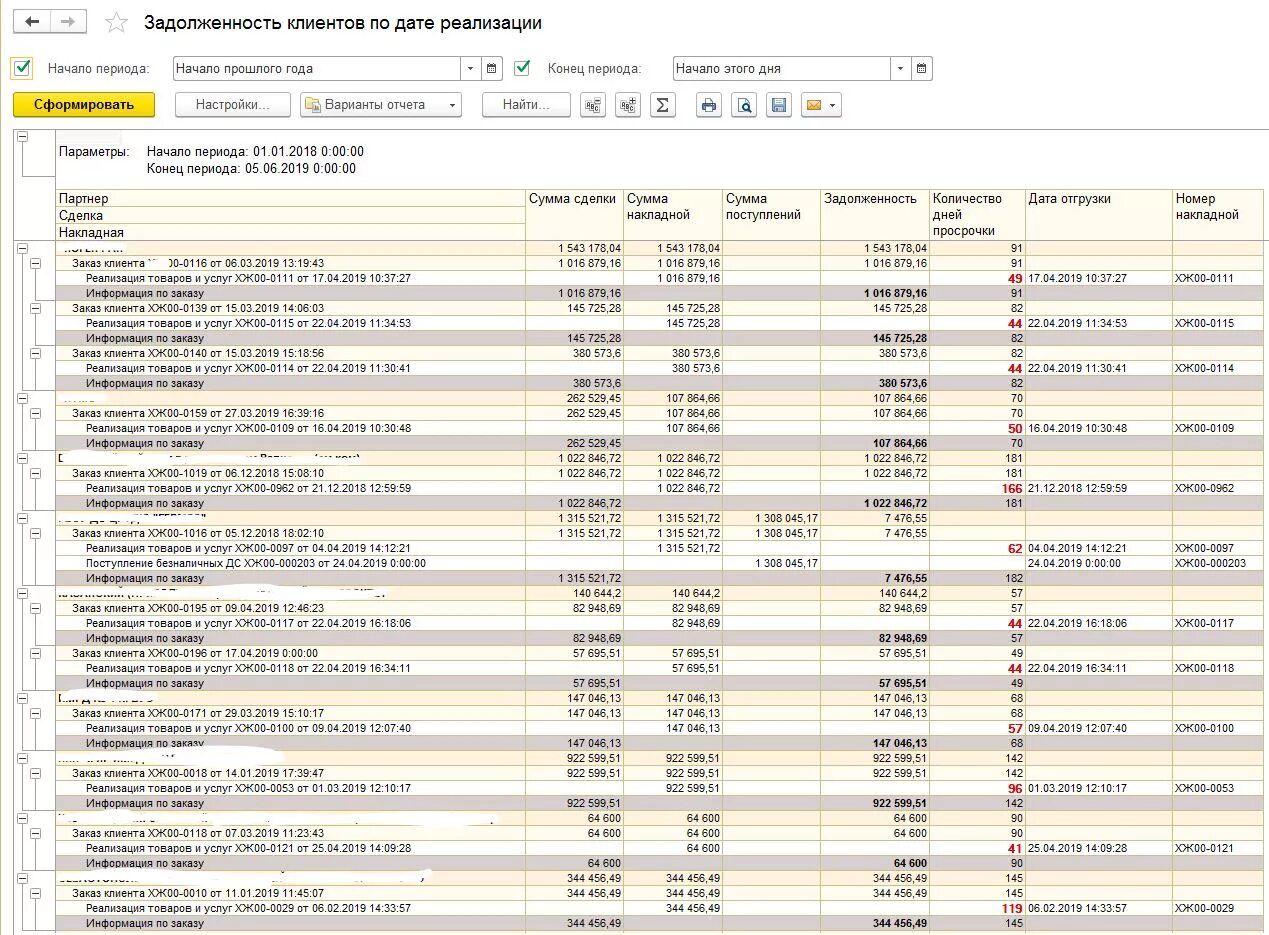
Task: Click inside Начало этого дня input
Action: point(781,69)
